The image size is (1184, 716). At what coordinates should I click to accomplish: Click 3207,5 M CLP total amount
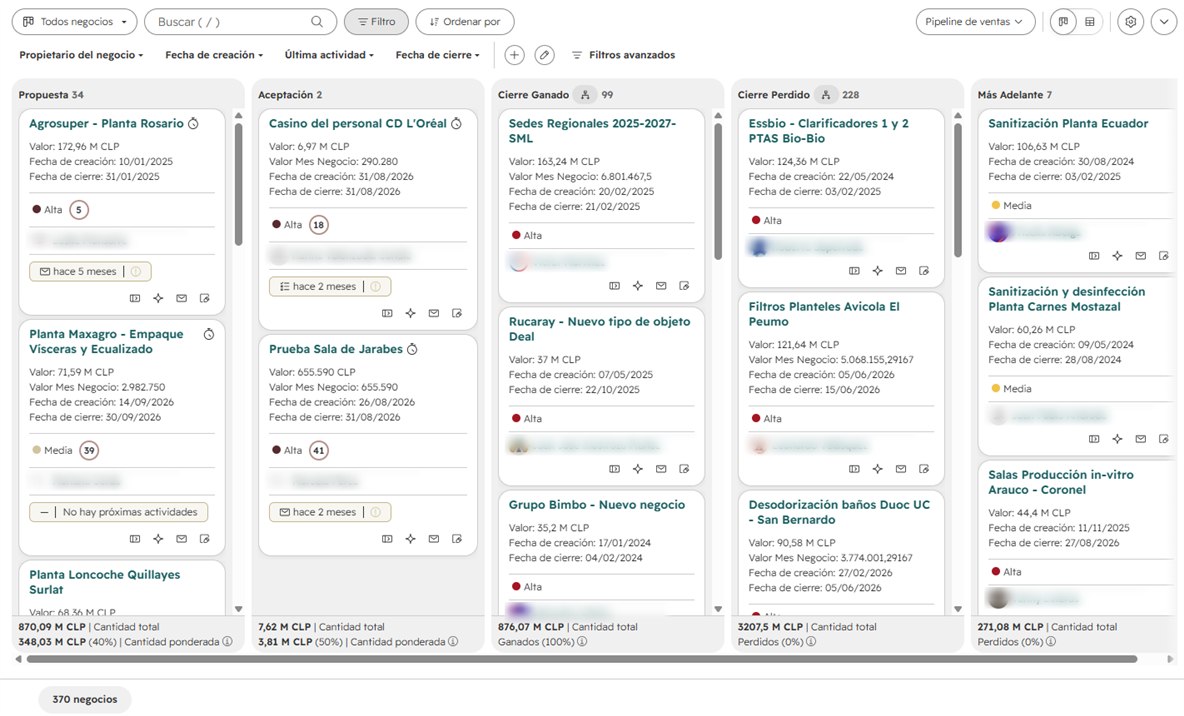[770, 627]
